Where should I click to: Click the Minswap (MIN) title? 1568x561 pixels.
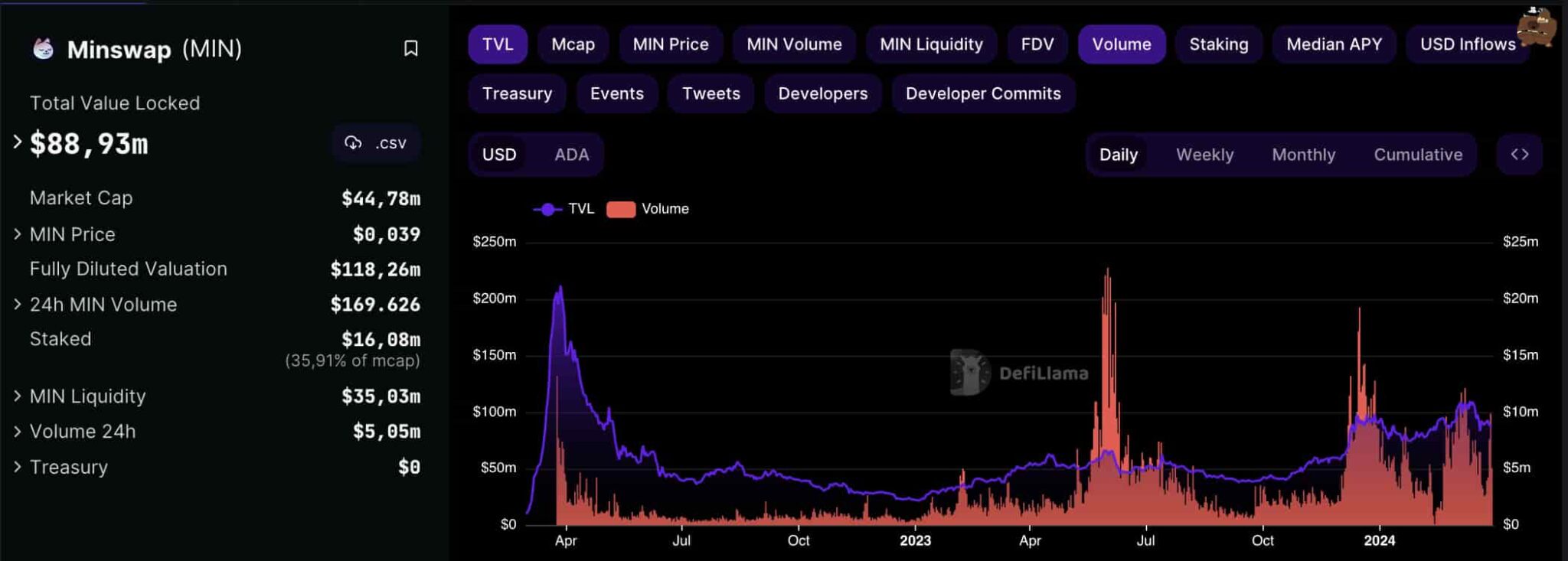click(155, 49)
